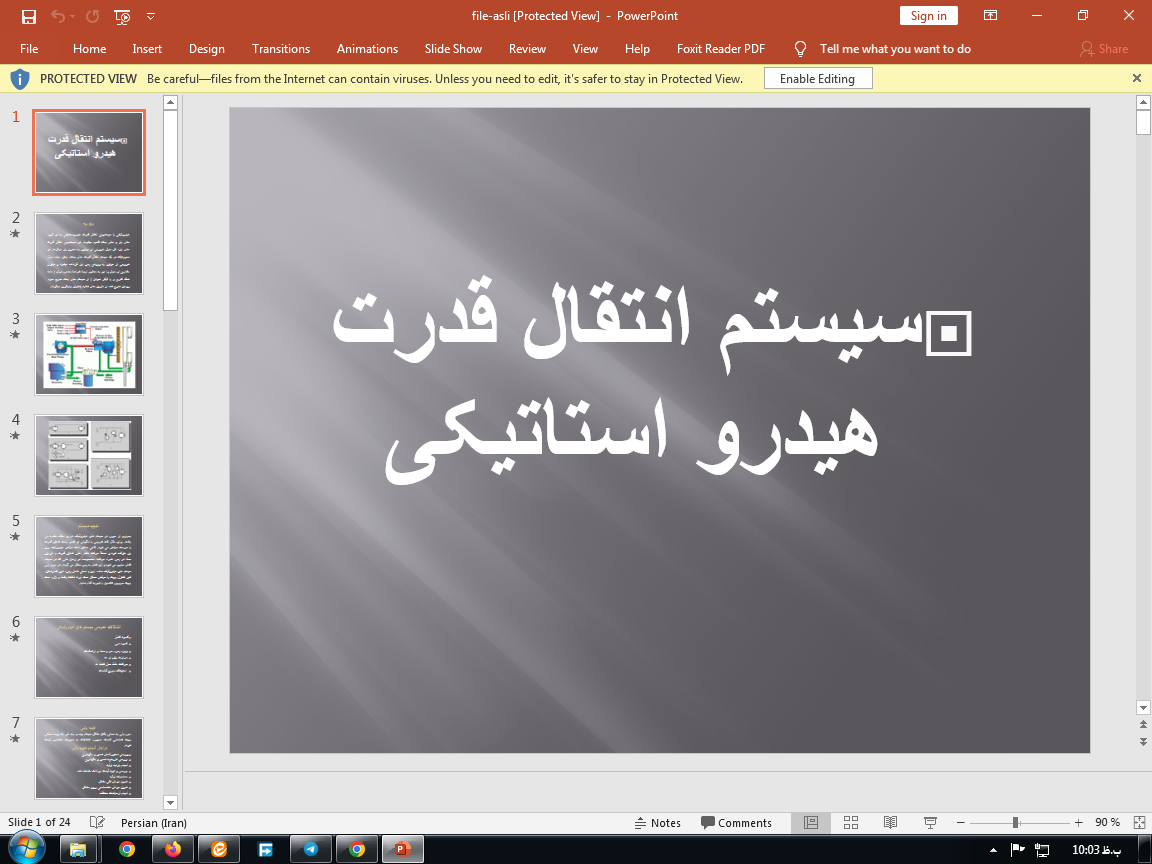
Task: Fit slide to current window
Action: [1141, 823]
